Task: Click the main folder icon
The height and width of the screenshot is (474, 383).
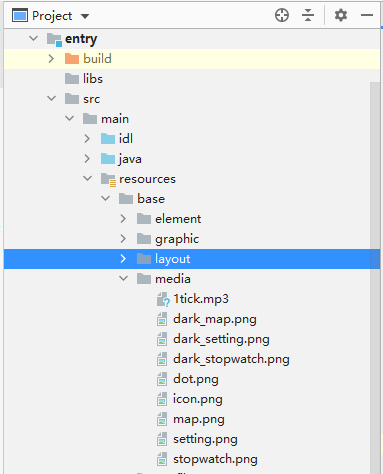Action: (x=90, y=119)
